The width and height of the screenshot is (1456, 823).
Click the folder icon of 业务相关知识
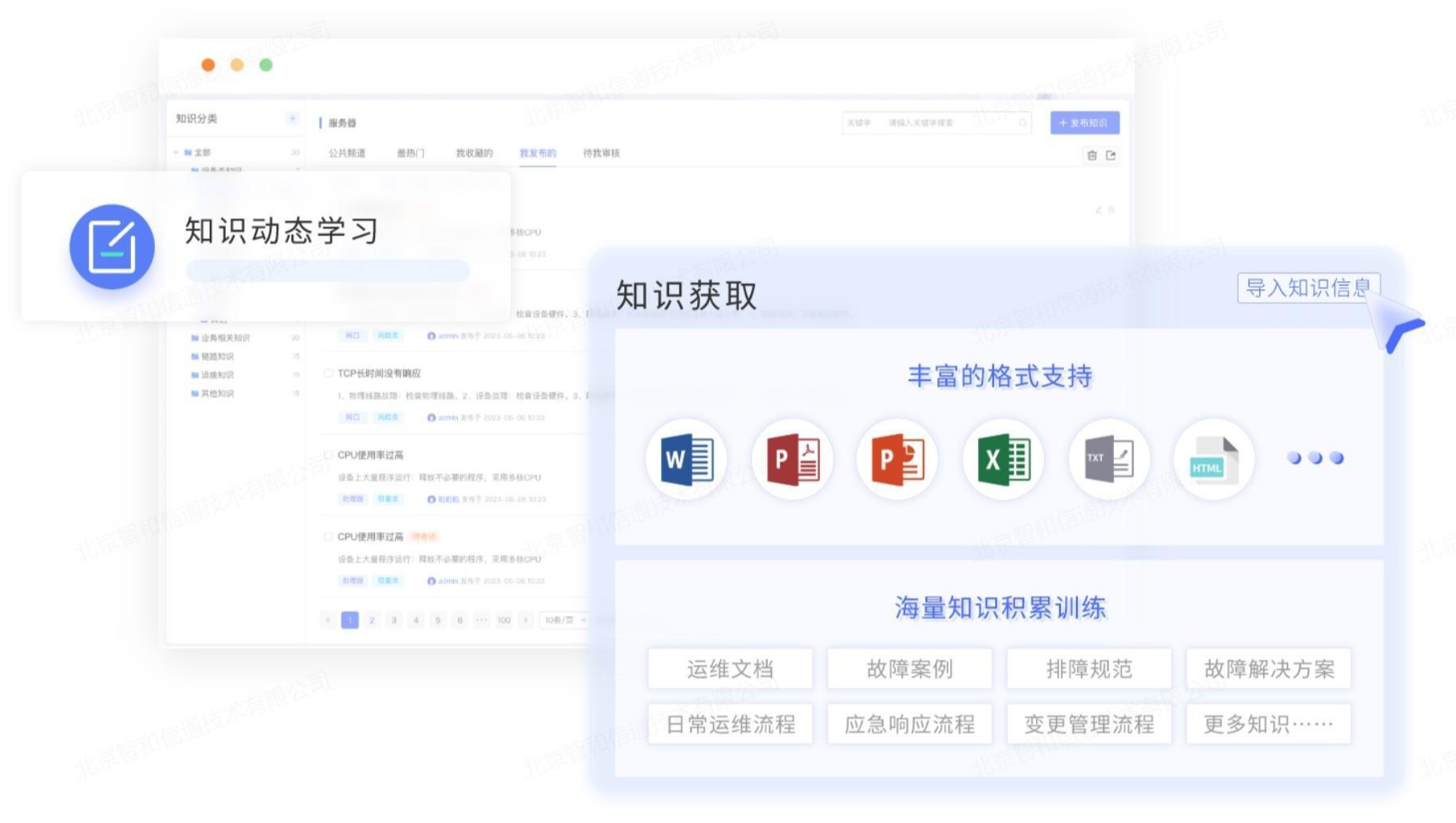pyautogui.click(x=195, y=338)
